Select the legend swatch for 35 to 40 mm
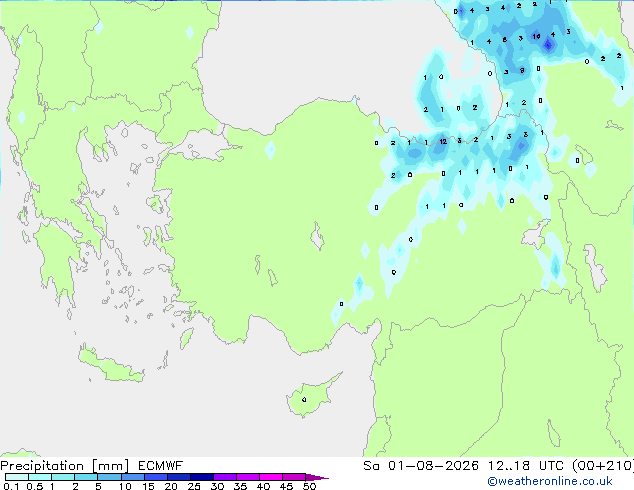Viewport: 634px width, 490px height. [247, 477]
